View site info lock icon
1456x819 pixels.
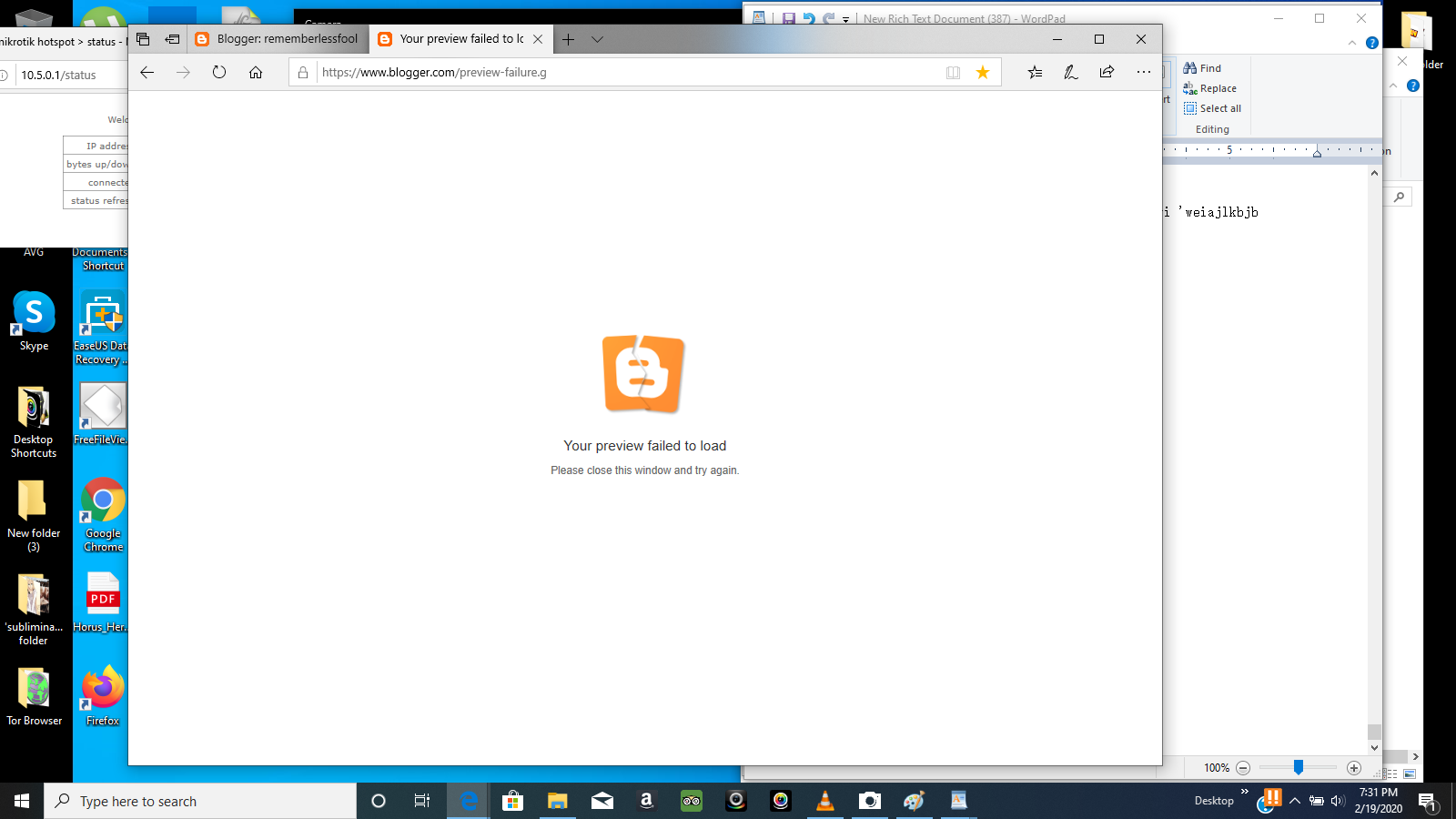pos(303,73)
